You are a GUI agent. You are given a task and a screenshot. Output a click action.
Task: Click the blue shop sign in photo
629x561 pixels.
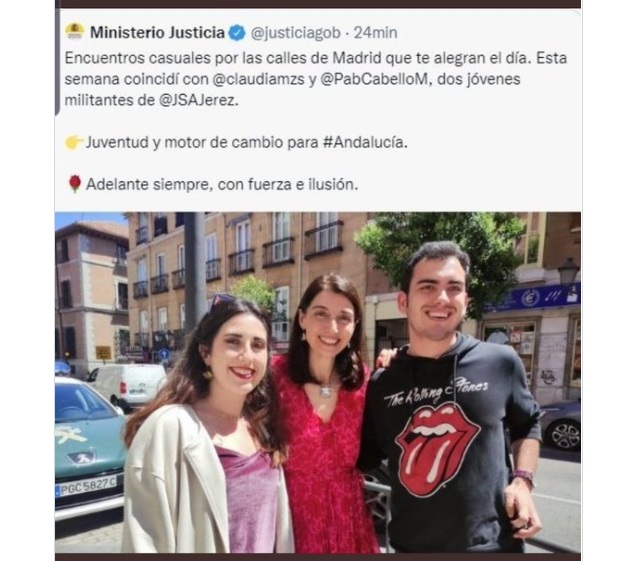pyautogui.click(x=531, y=298)
